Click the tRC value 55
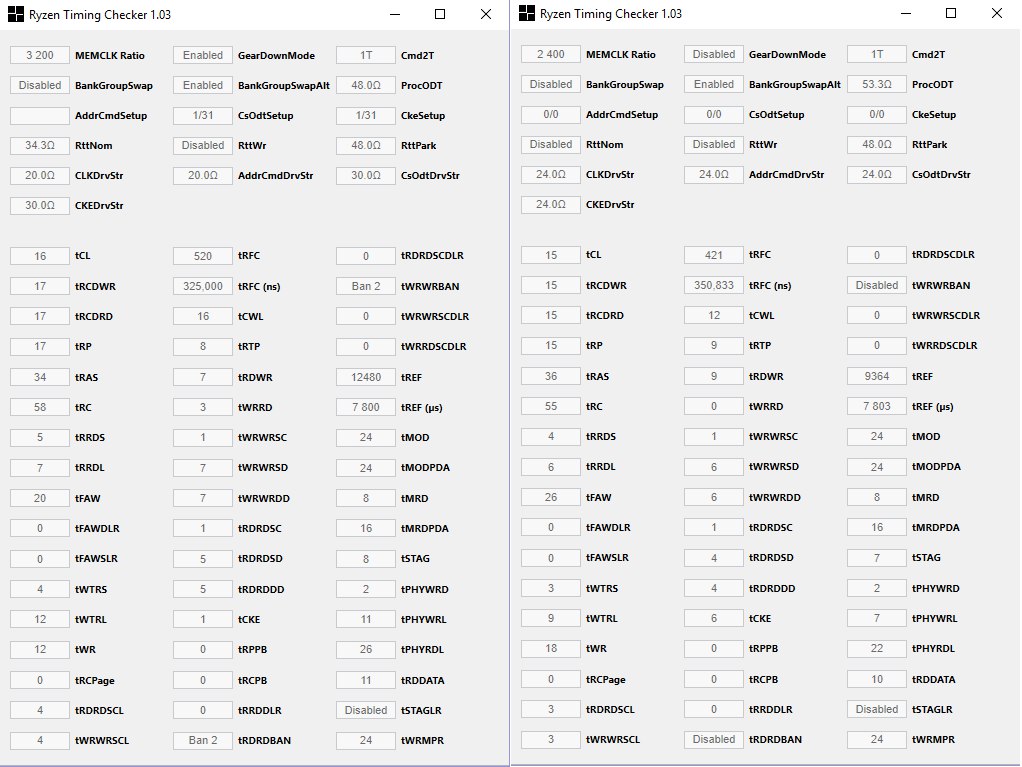This screenshot has width=1022, height=767. pos(551,406)
